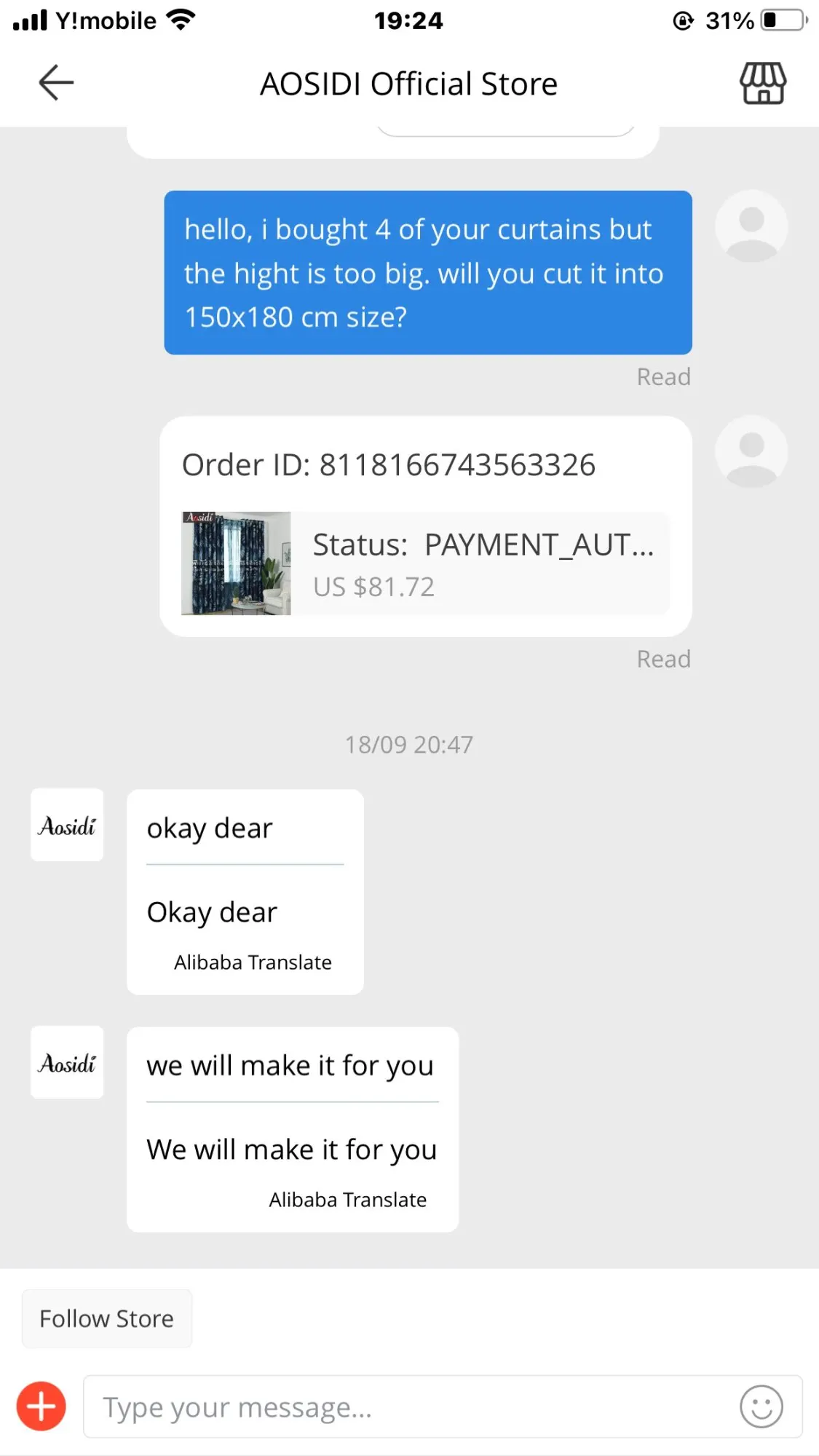Image resolution: width=819 pixels, height=1456 pixels.
Task: Tap the user avatar next to curtain message
Action: pos(751,226)
